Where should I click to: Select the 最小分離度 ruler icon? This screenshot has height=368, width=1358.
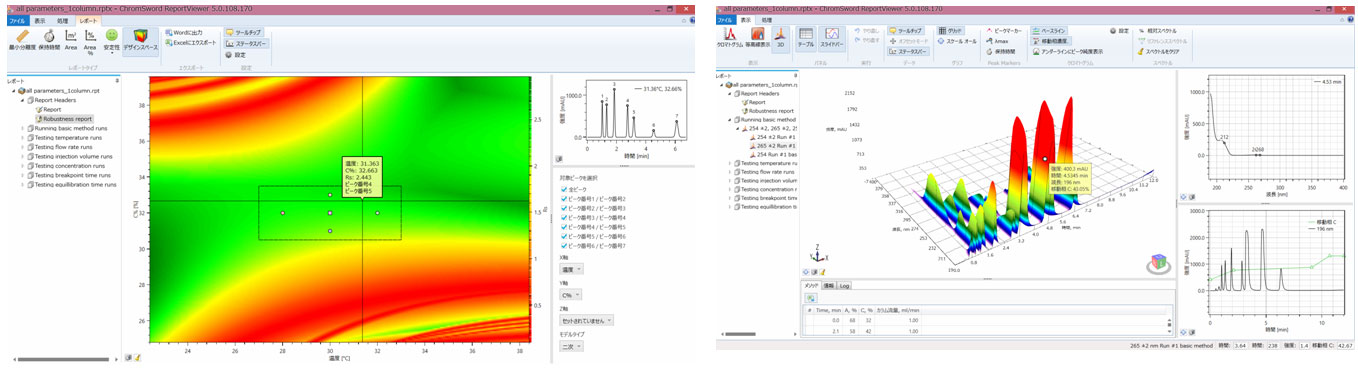[22, 40]
